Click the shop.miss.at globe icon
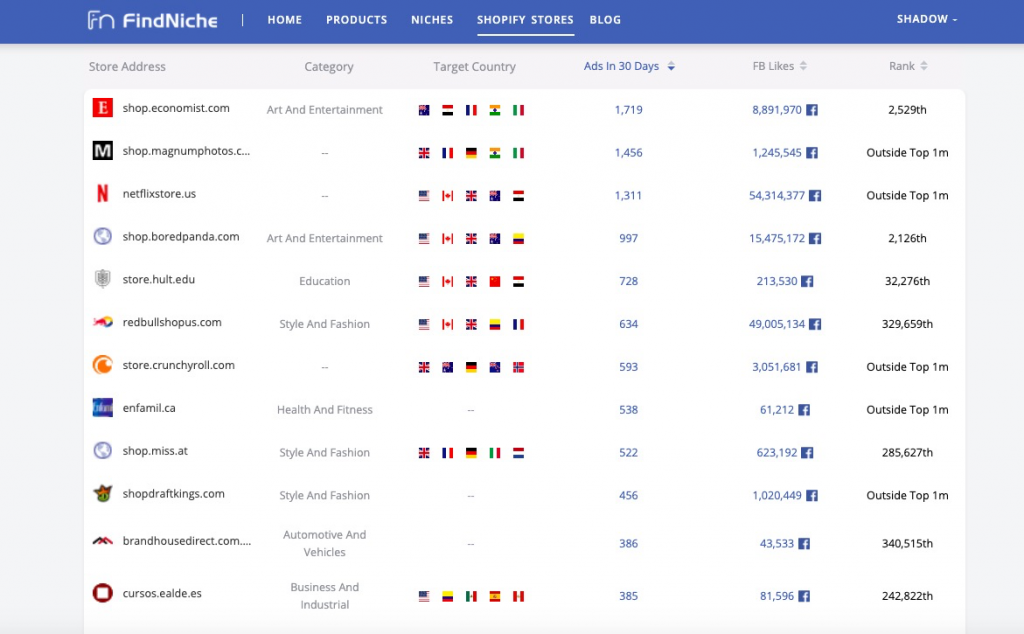The height and width of the screenshot is (634, 1024). point(103,451)
